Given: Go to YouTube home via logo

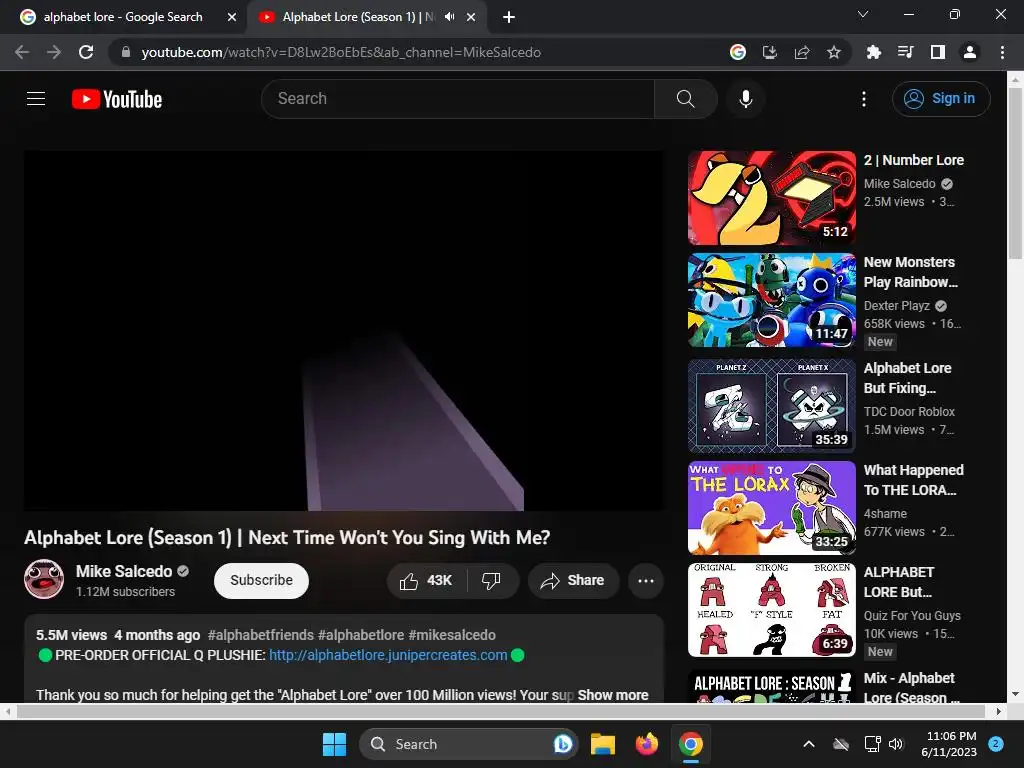Looking at the screenshot, I should click(117, 99).
